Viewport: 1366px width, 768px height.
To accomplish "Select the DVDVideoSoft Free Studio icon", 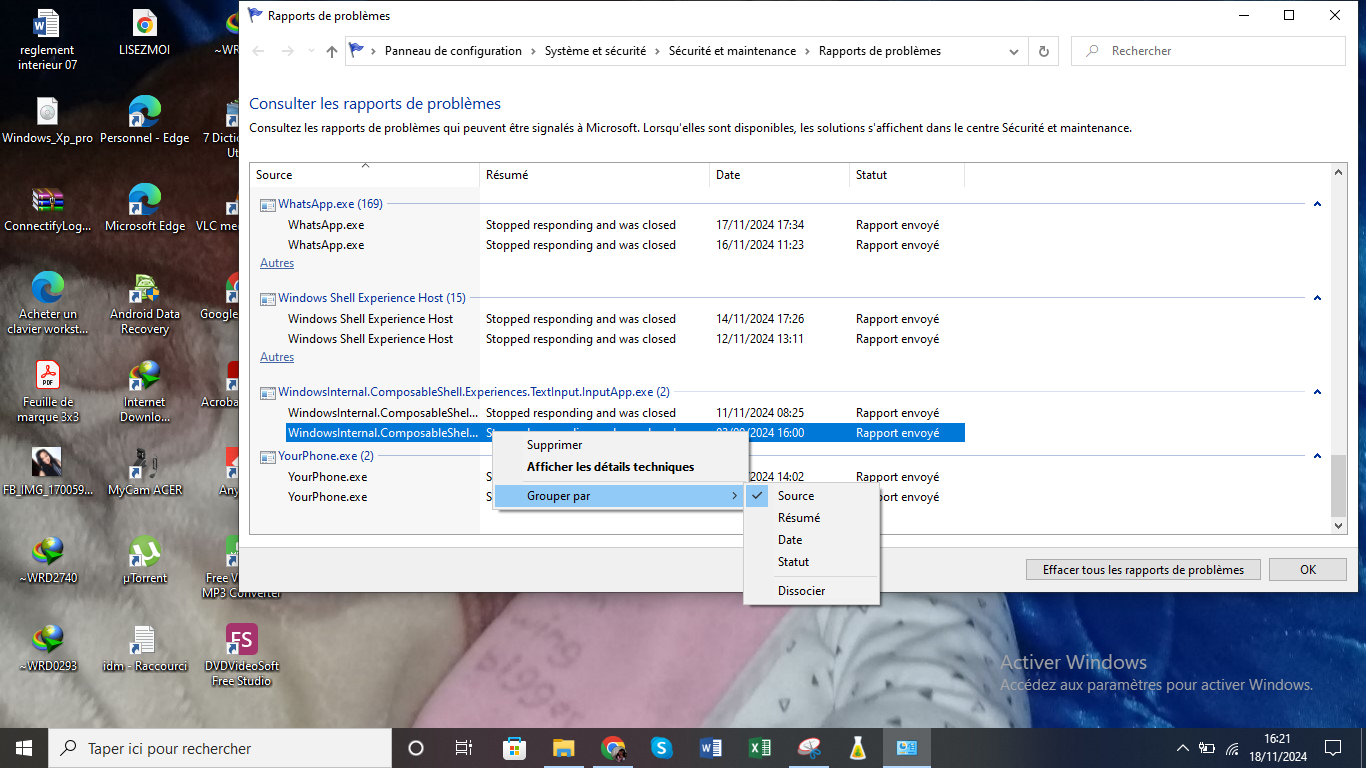I will [x=242, y=656].
